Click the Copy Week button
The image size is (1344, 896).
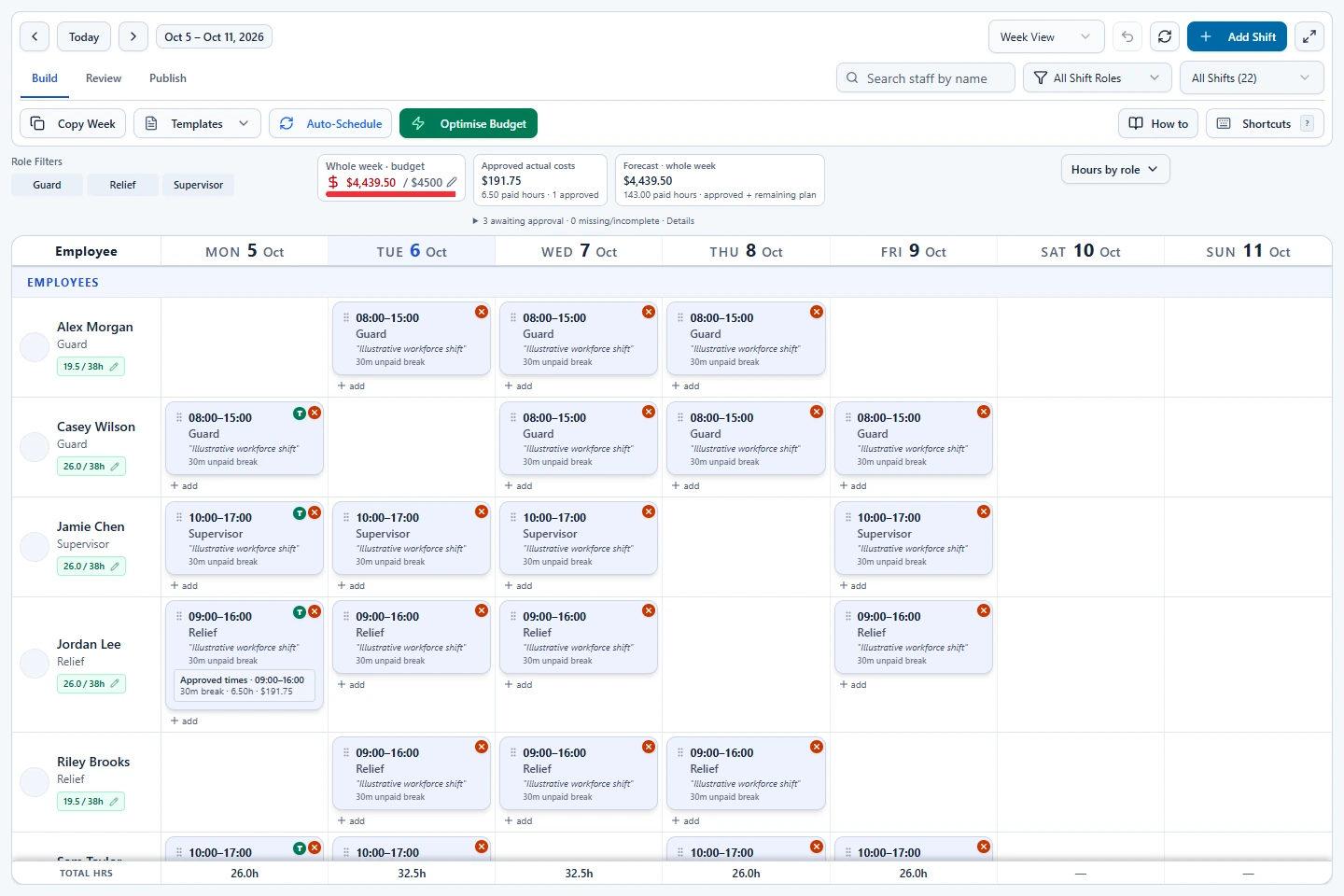pyautogui.click(x=73, y=123)
